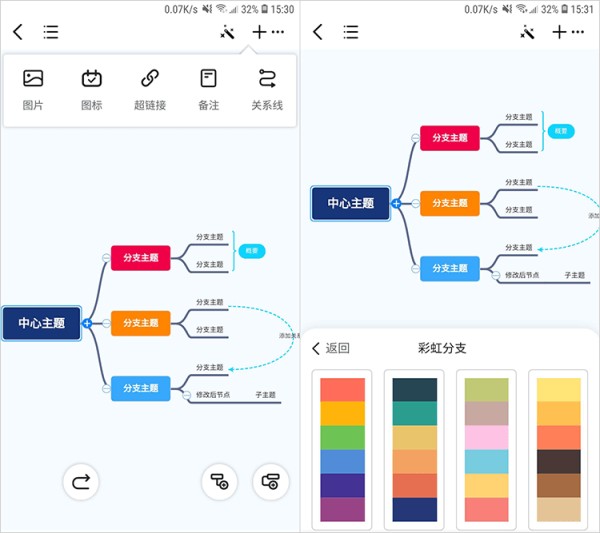600x533 pixels.
Task: Tap magic wand style icon on right phone
Action: [527, 32]
